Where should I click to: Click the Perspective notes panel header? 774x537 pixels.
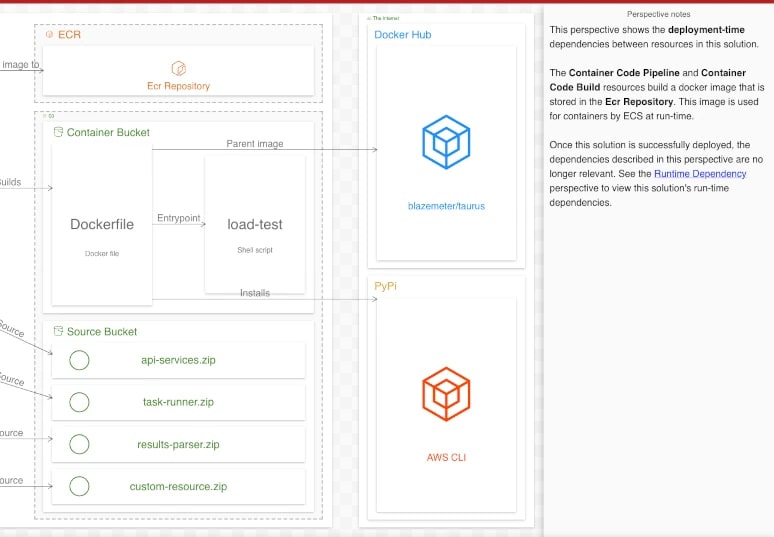658,14
